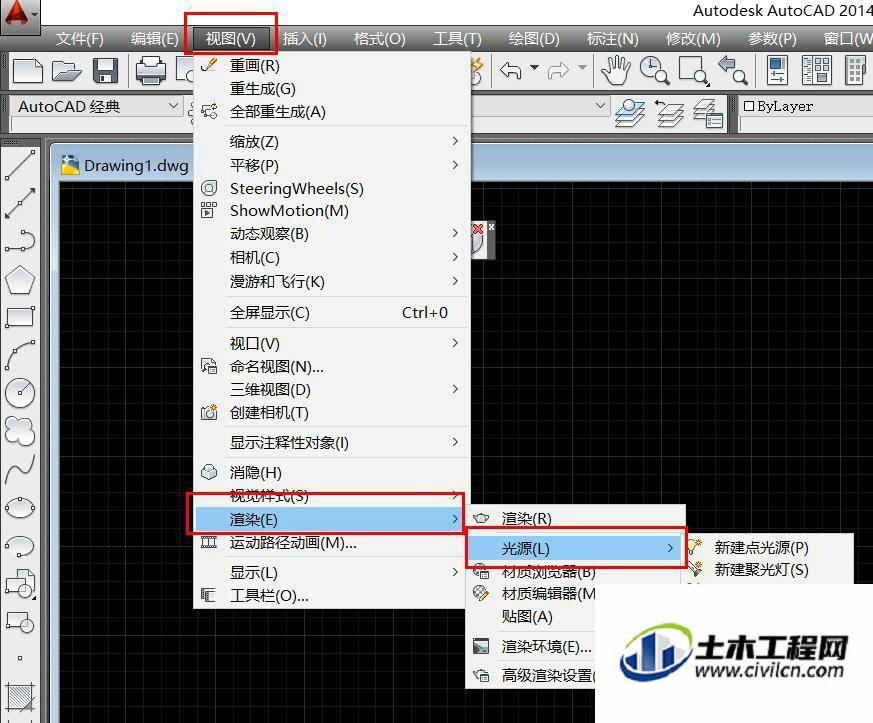Click Make Object's Layer Current icon
873x723 pixels.
pyautogui.click(x=630, y=113)
